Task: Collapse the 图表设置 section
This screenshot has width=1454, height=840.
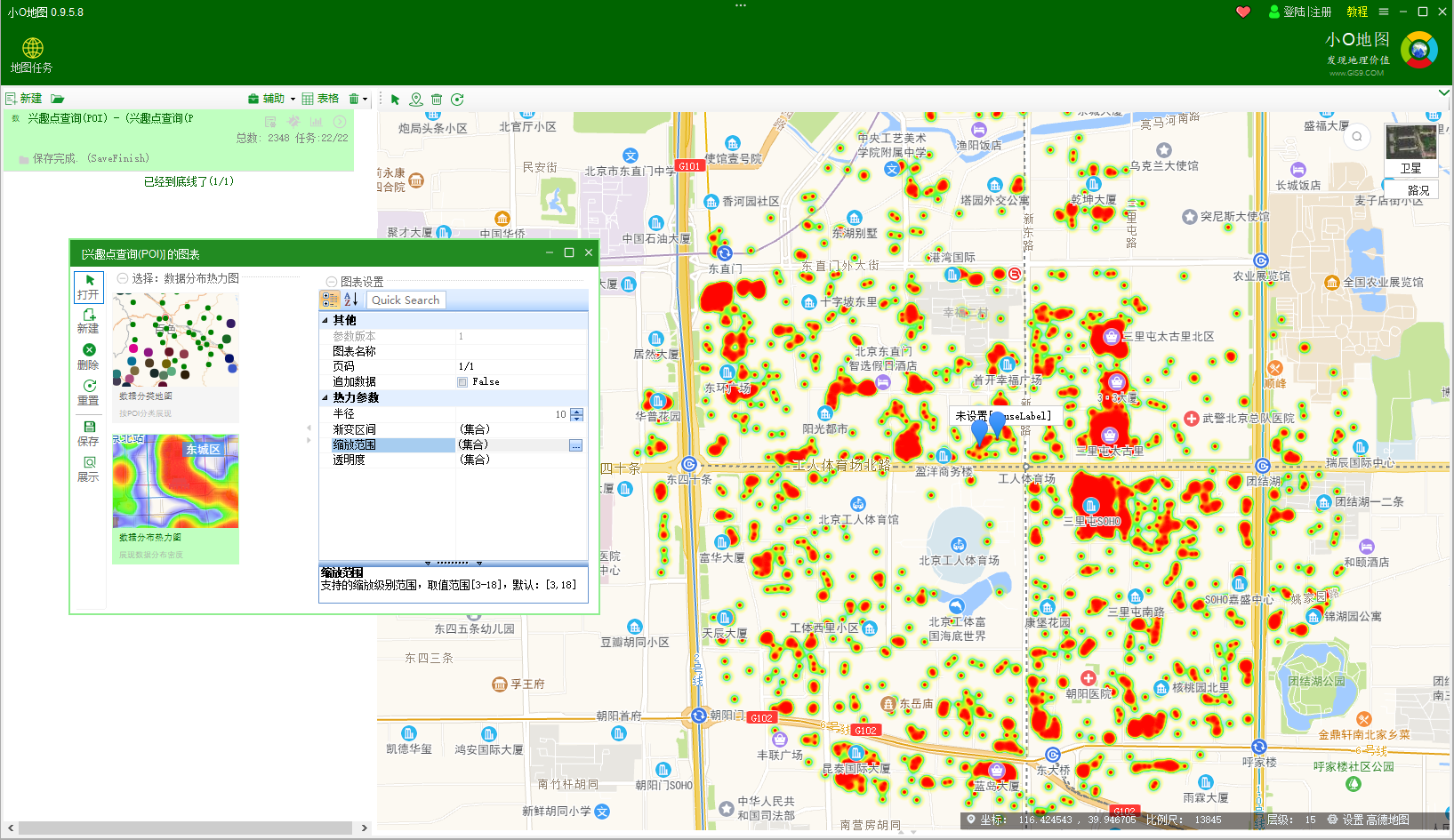Action: (331, 282)
